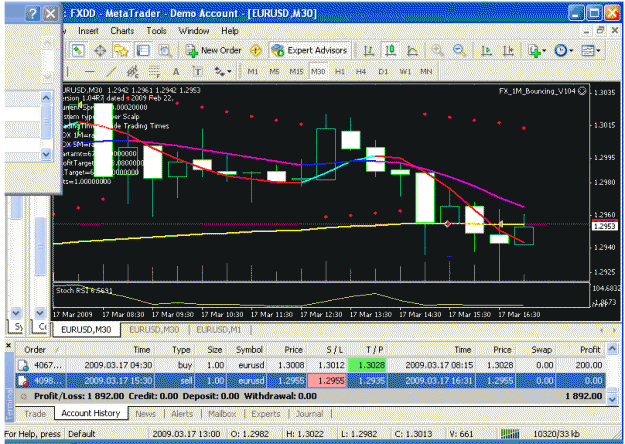This screenshot has height=444, width=625.
Task: Open the MetaEditor diamond icon
Action: [x=256, y=51]
